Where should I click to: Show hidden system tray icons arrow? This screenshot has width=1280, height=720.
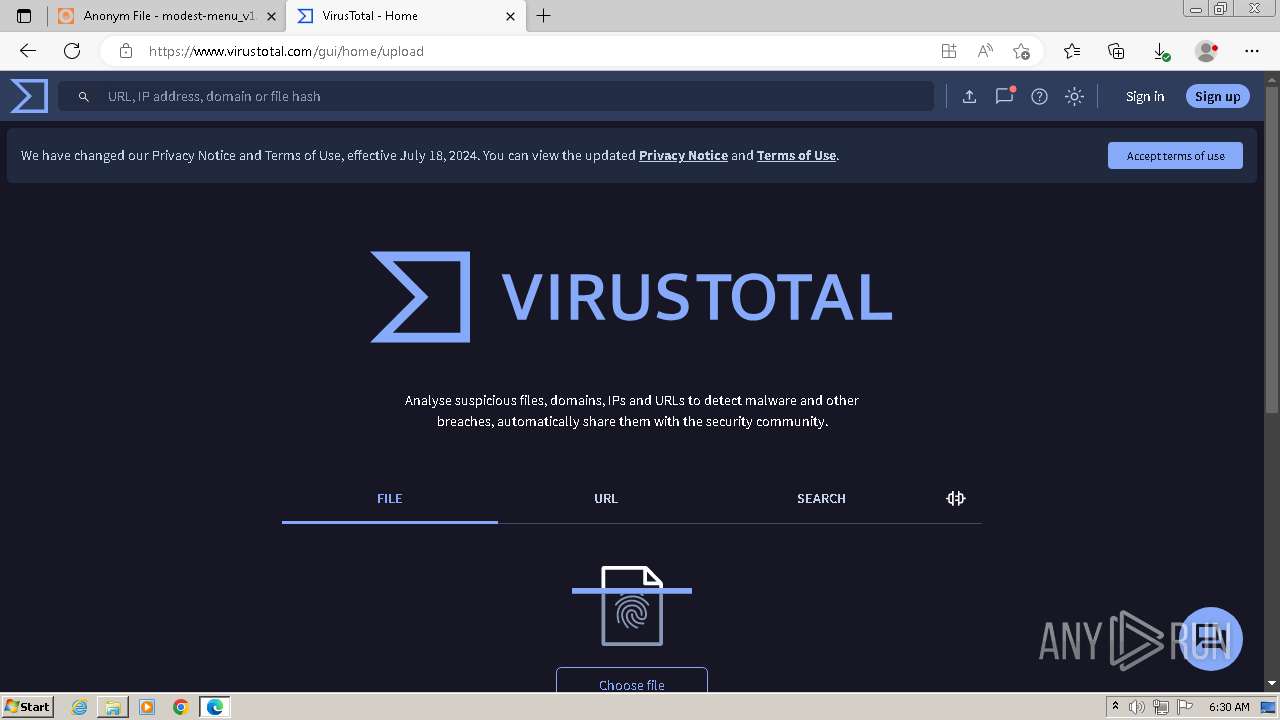[x=1115, y=707]
